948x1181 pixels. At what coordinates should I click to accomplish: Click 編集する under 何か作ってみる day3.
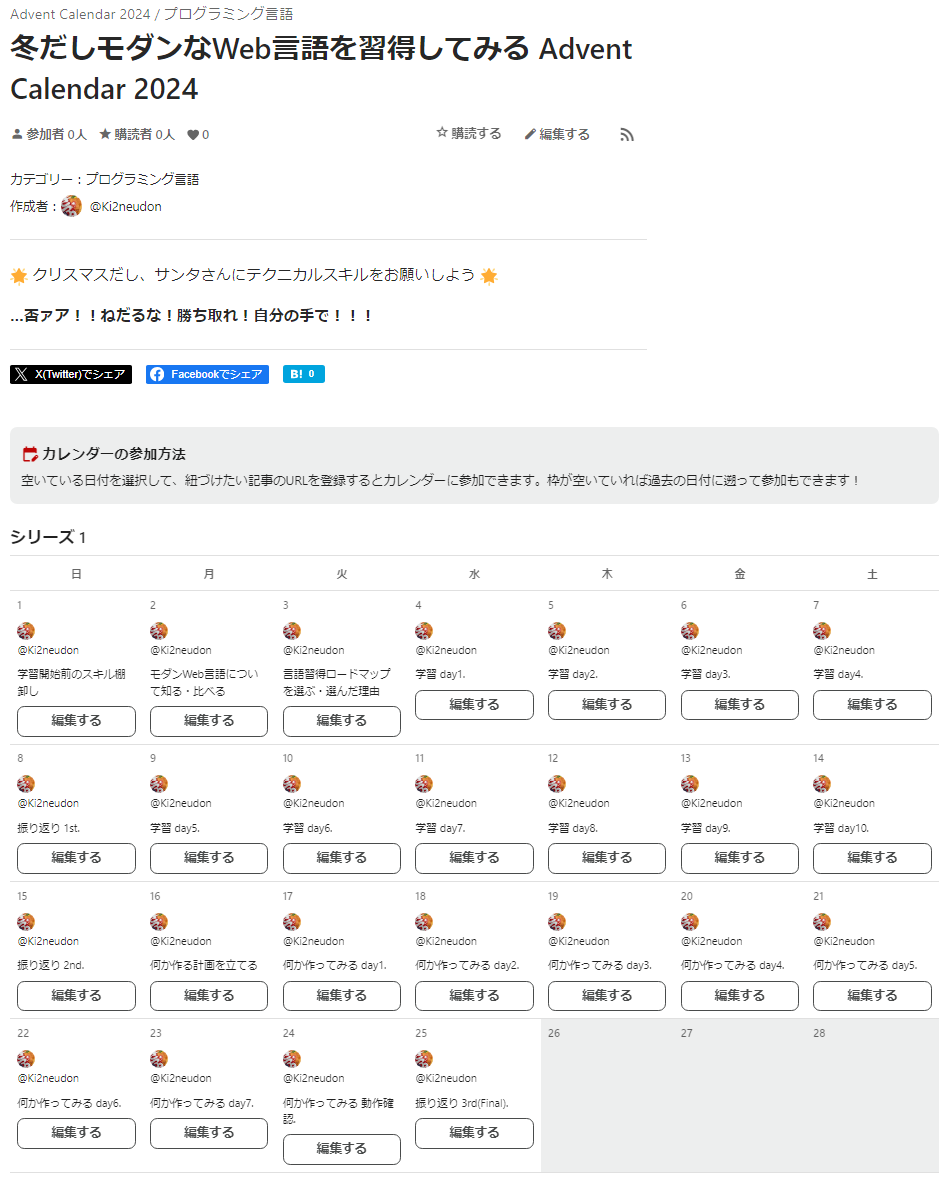click(607, 996)
